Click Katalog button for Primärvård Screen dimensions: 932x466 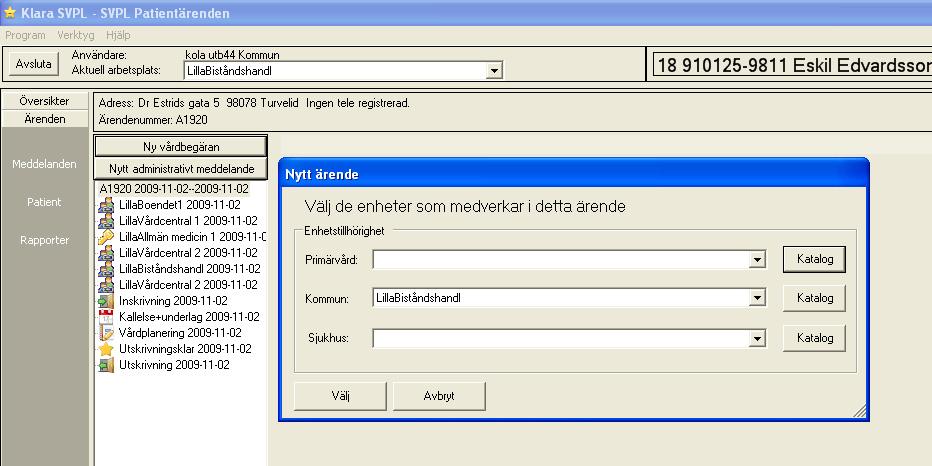pos(814,259)
